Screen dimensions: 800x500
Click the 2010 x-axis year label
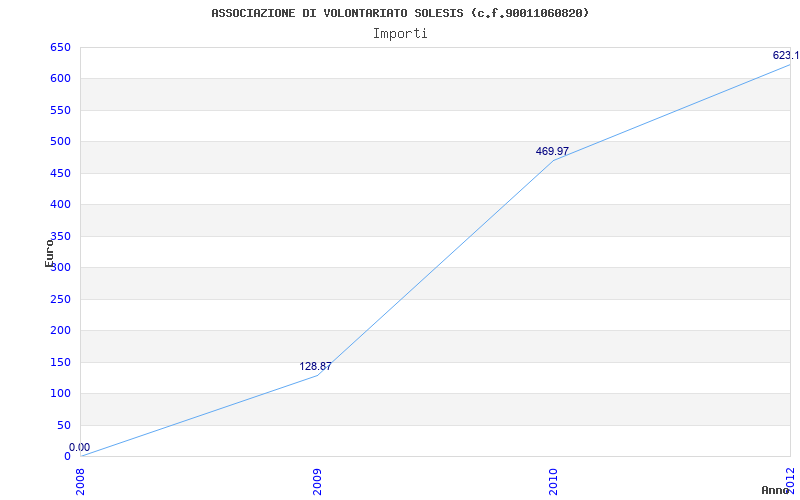pyautogui.click(x=554, y=481)
